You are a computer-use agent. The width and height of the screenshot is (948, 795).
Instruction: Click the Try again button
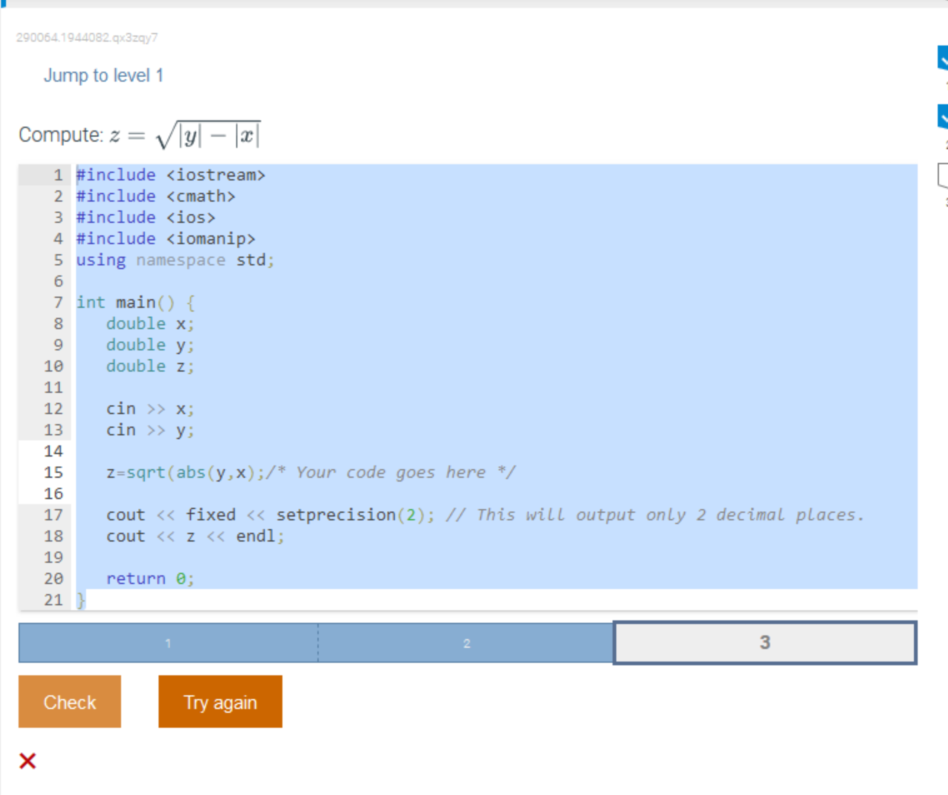[x=219, y=701]
